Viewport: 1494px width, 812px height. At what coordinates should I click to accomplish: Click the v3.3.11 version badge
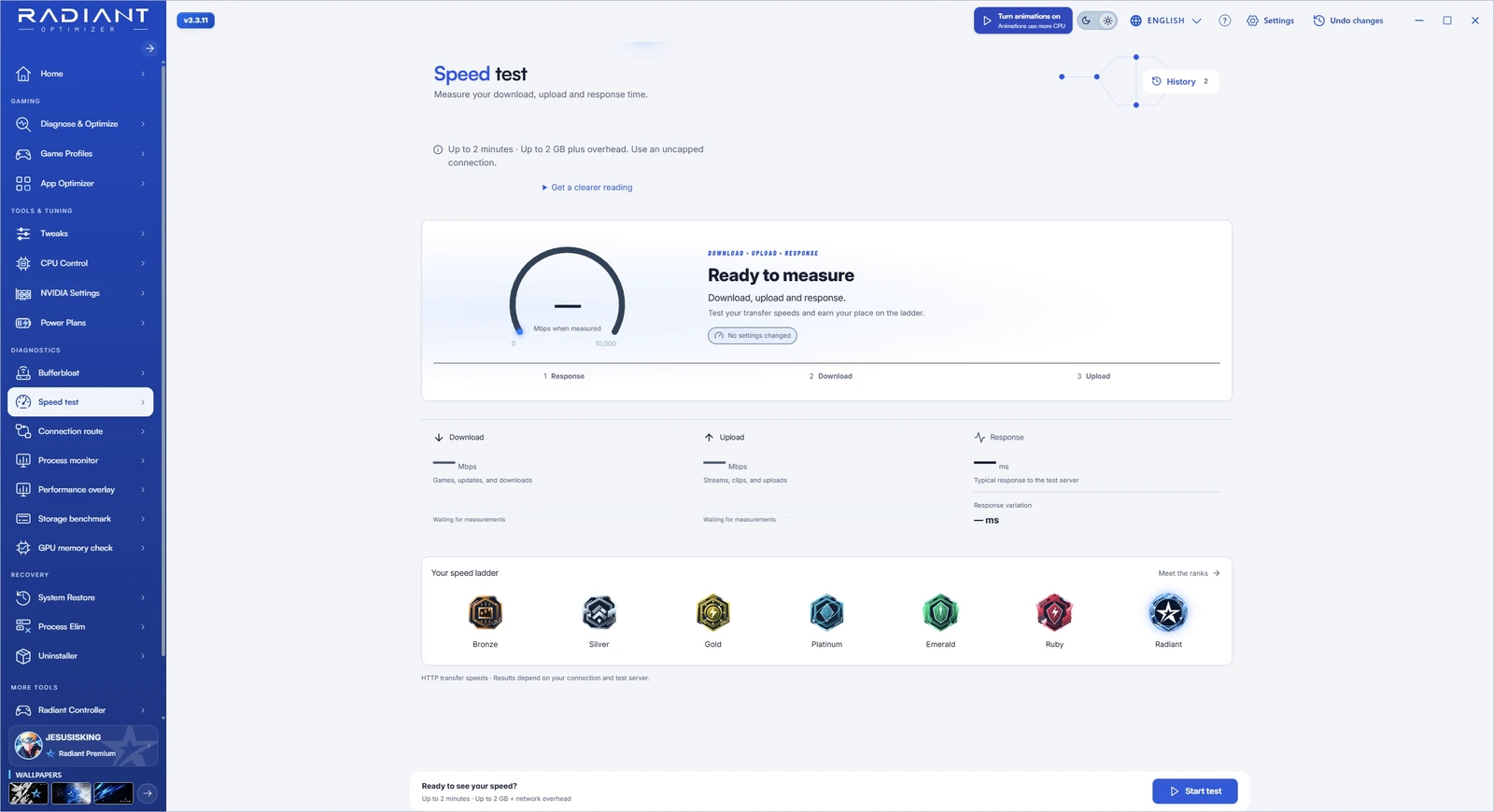pos(196,20)
